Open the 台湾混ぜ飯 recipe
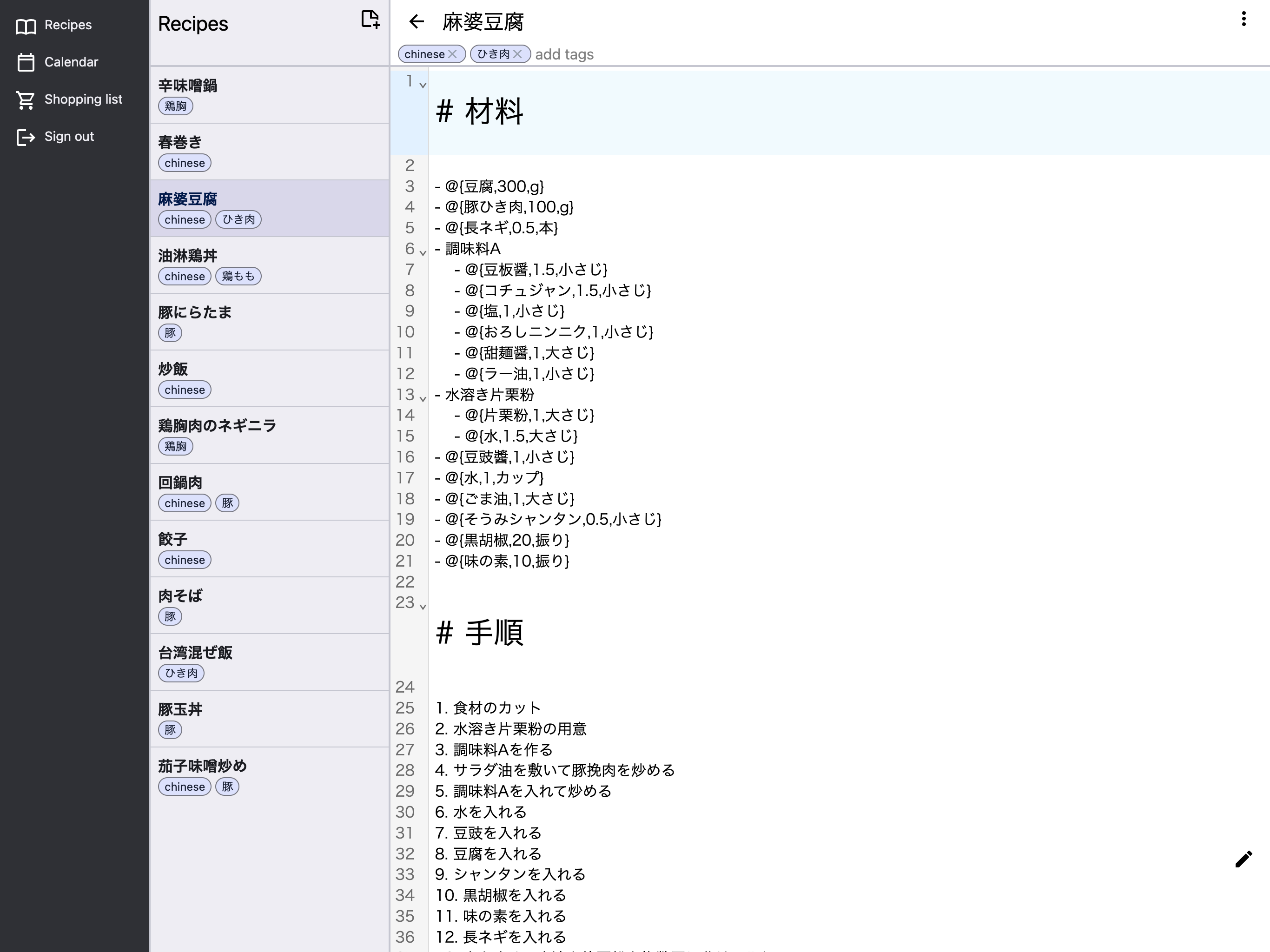Image resolution: width=1270 pixels, height=952 pixels. (269, 662)
